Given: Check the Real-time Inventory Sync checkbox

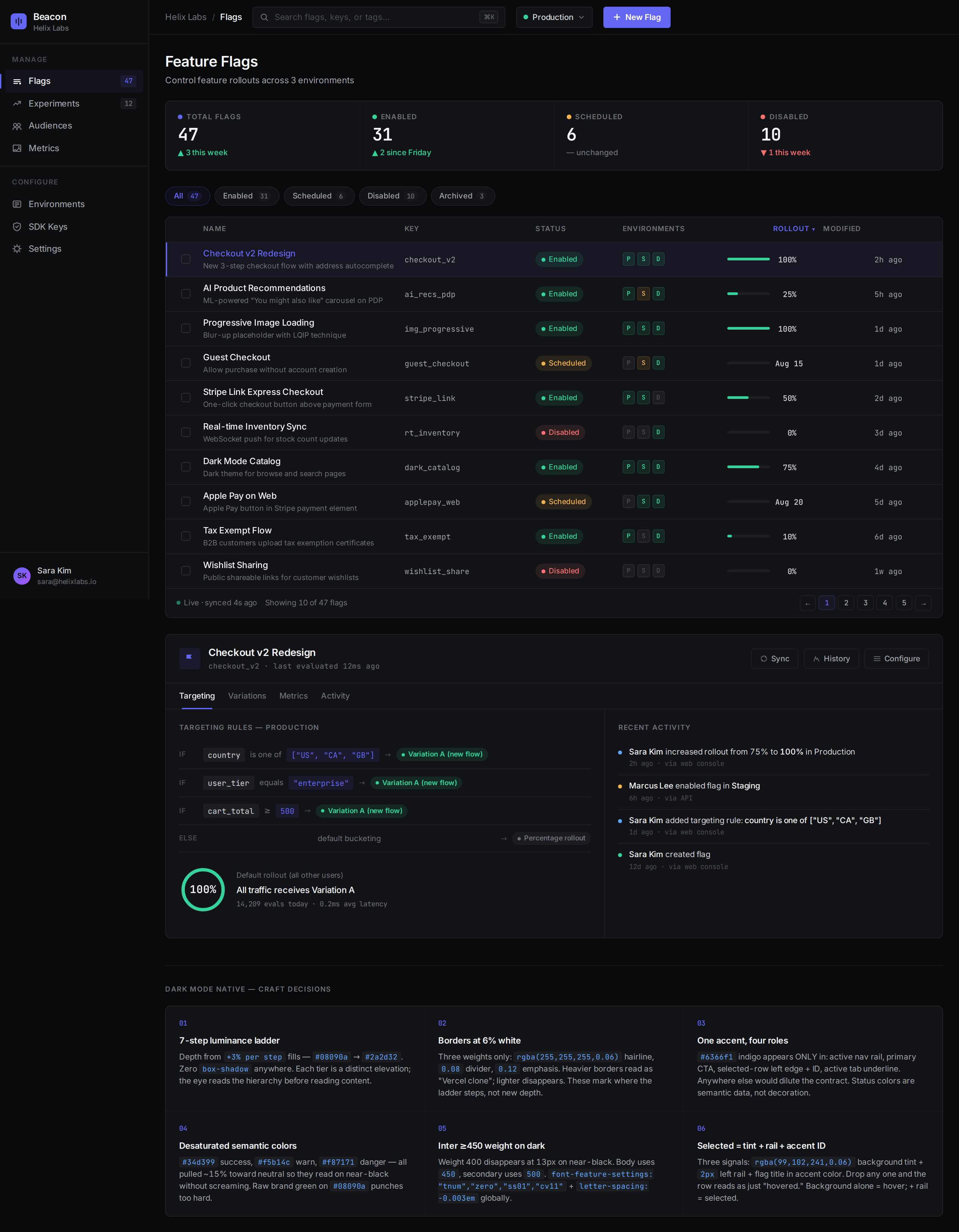Looking at the screenshot, I should [185, 433].
